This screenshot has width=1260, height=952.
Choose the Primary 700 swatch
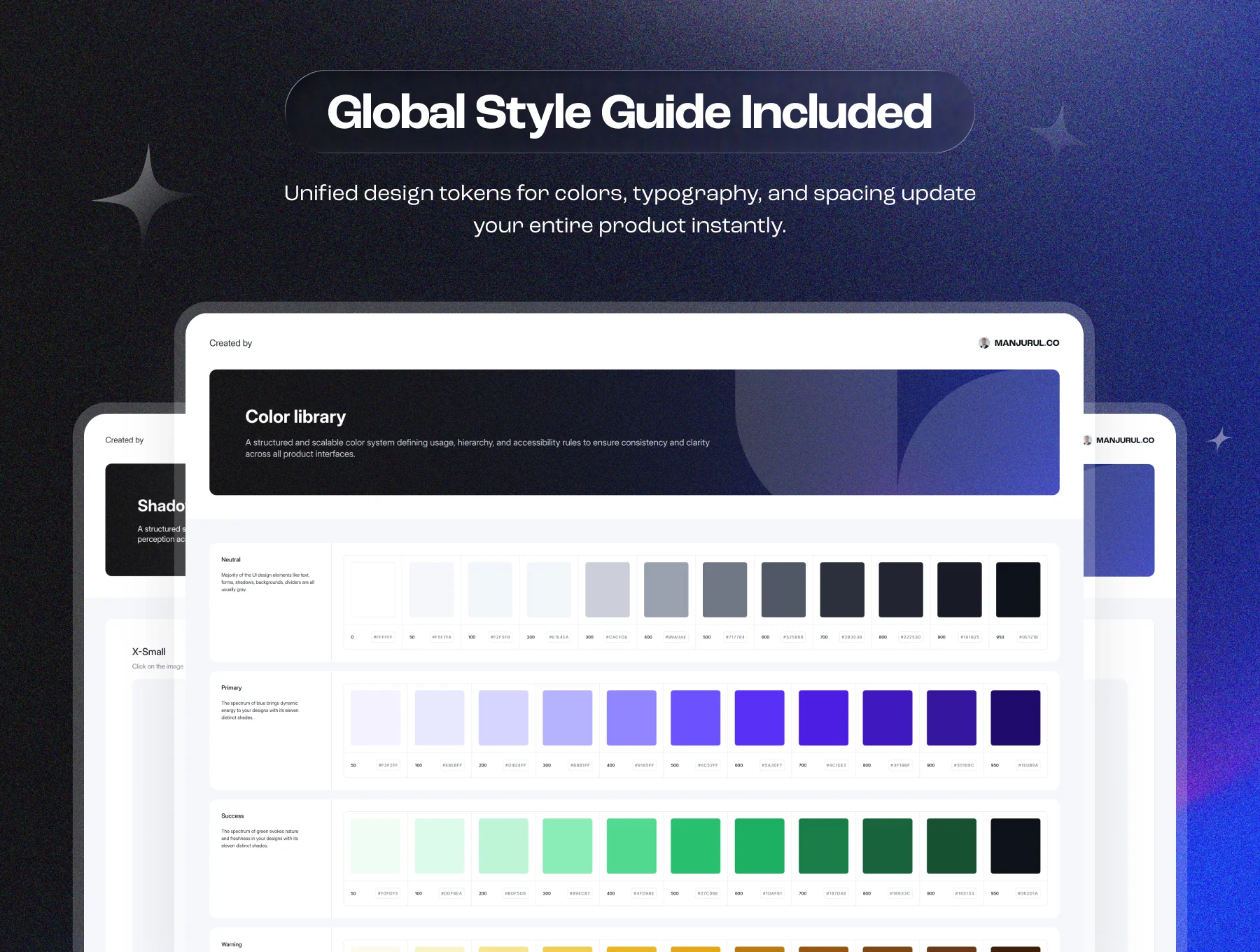pyautogui.click(x=823, y=717)
